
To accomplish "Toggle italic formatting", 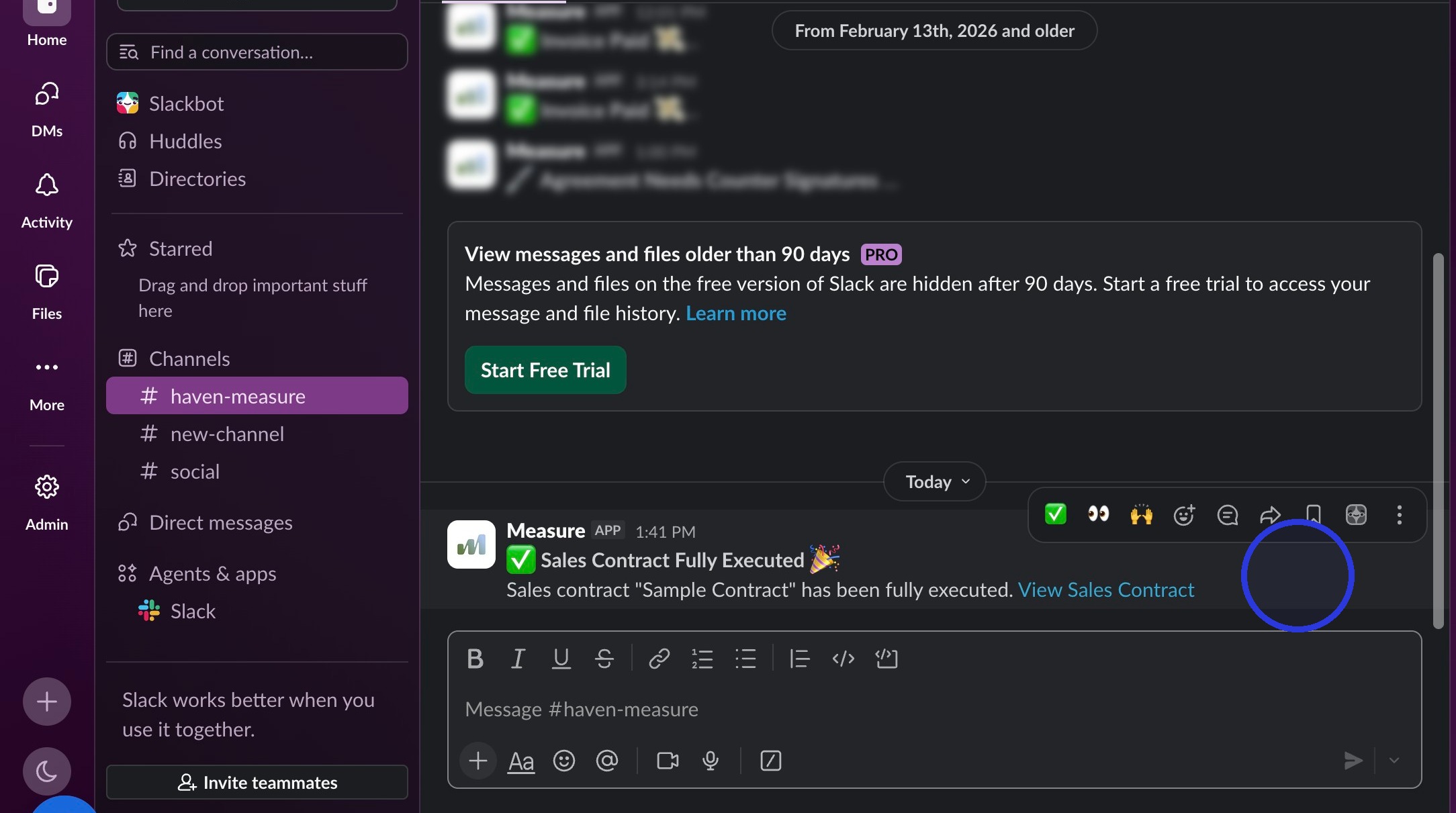I will (x=518, y=659).
